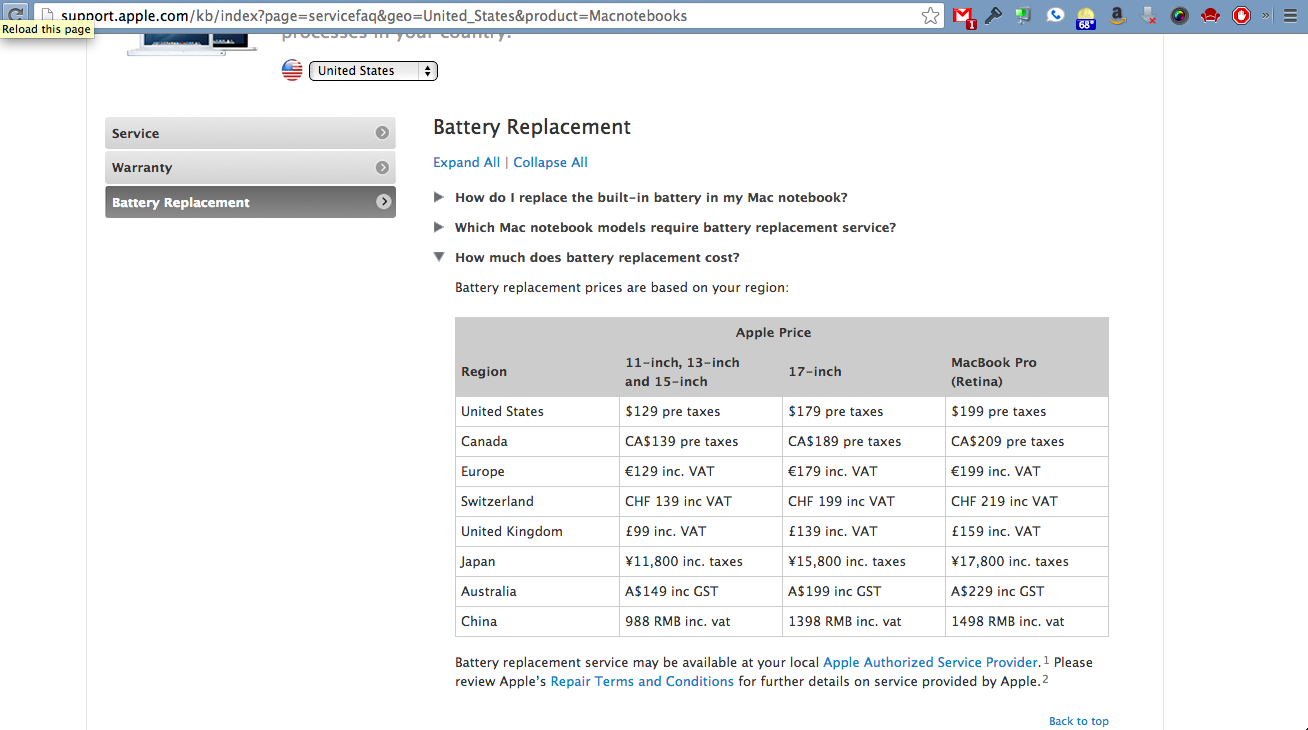
Task: Select the Battery Replacement sidebar section
Action: click(250, 202)
